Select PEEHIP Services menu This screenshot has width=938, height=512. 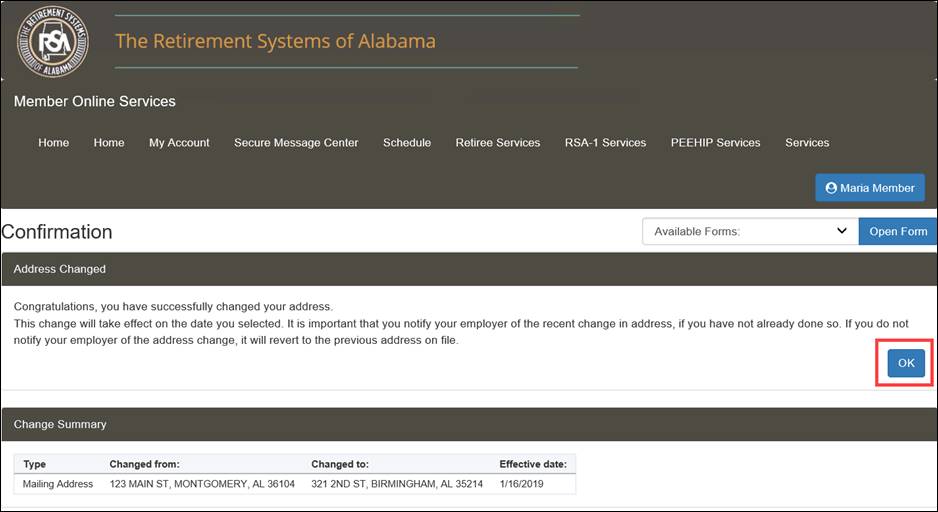(x=715, y=143)
